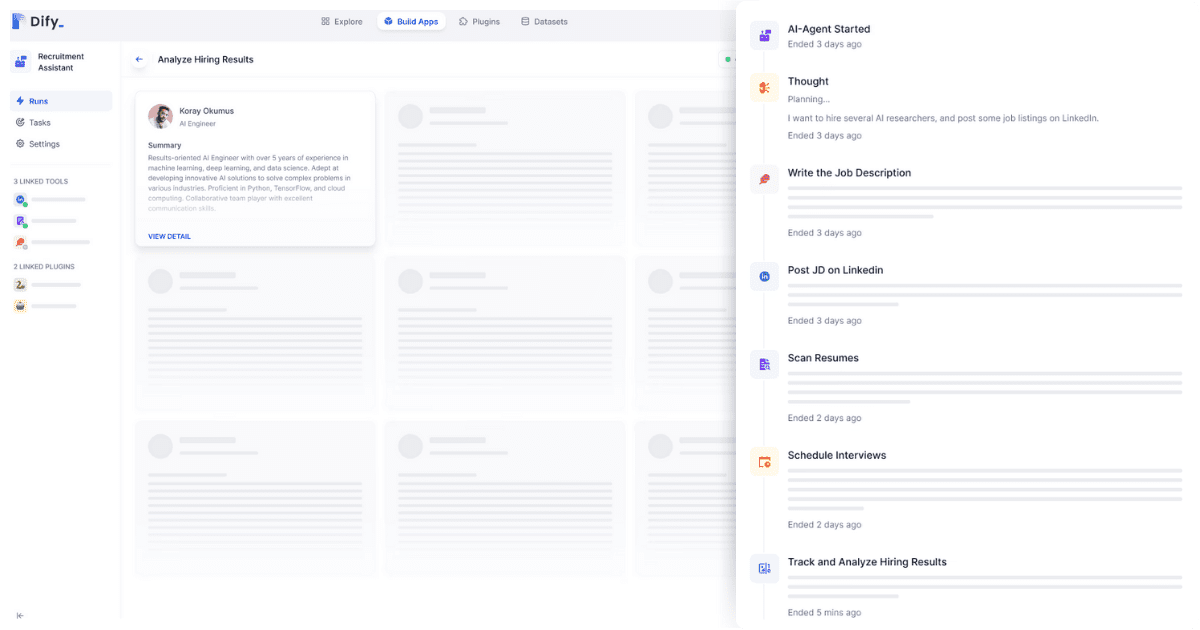Go to the Datasets tab

point(544,21)
